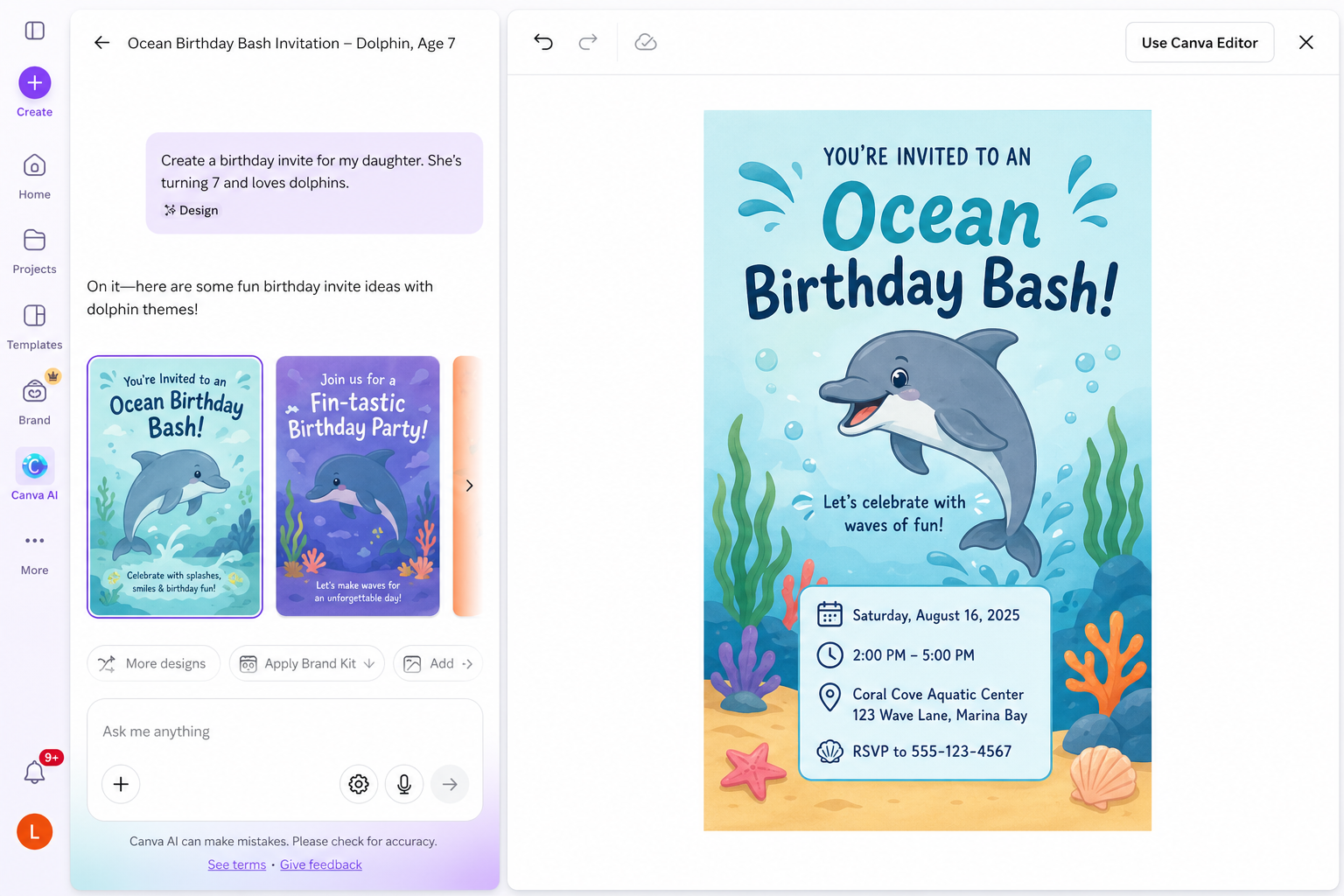Open the More menu dots
1344x896 pixels.
35,541
